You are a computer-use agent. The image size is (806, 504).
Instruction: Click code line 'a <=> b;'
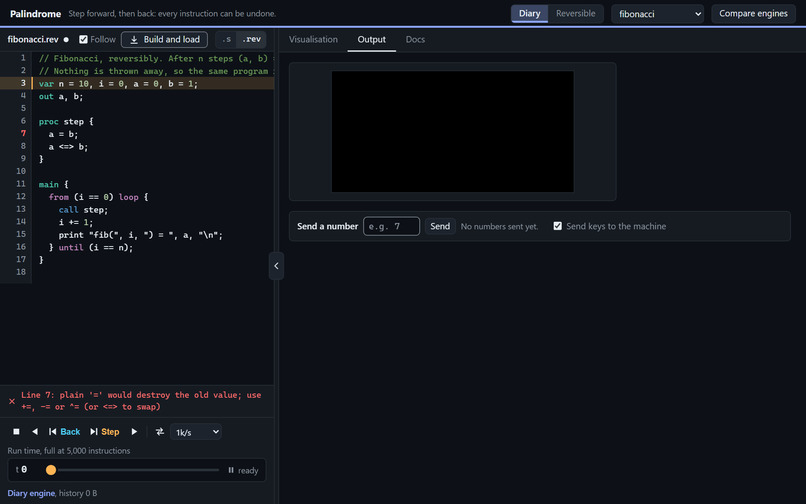tap(68, 147)
